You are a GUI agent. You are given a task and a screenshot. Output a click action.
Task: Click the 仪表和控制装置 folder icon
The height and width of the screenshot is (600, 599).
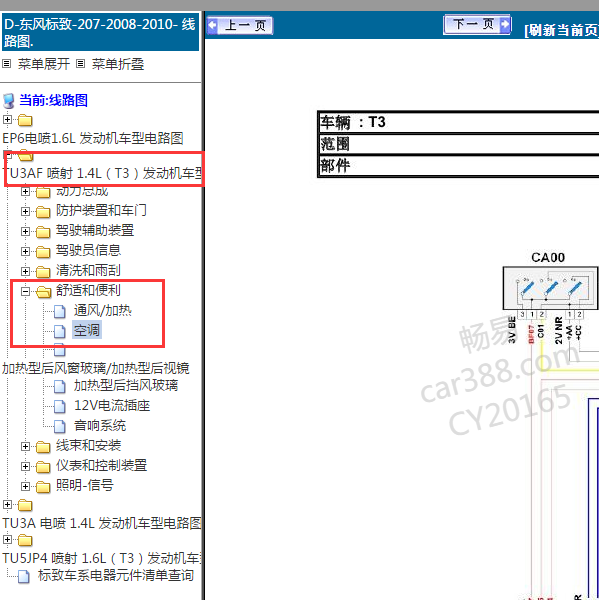pos(43,466)
